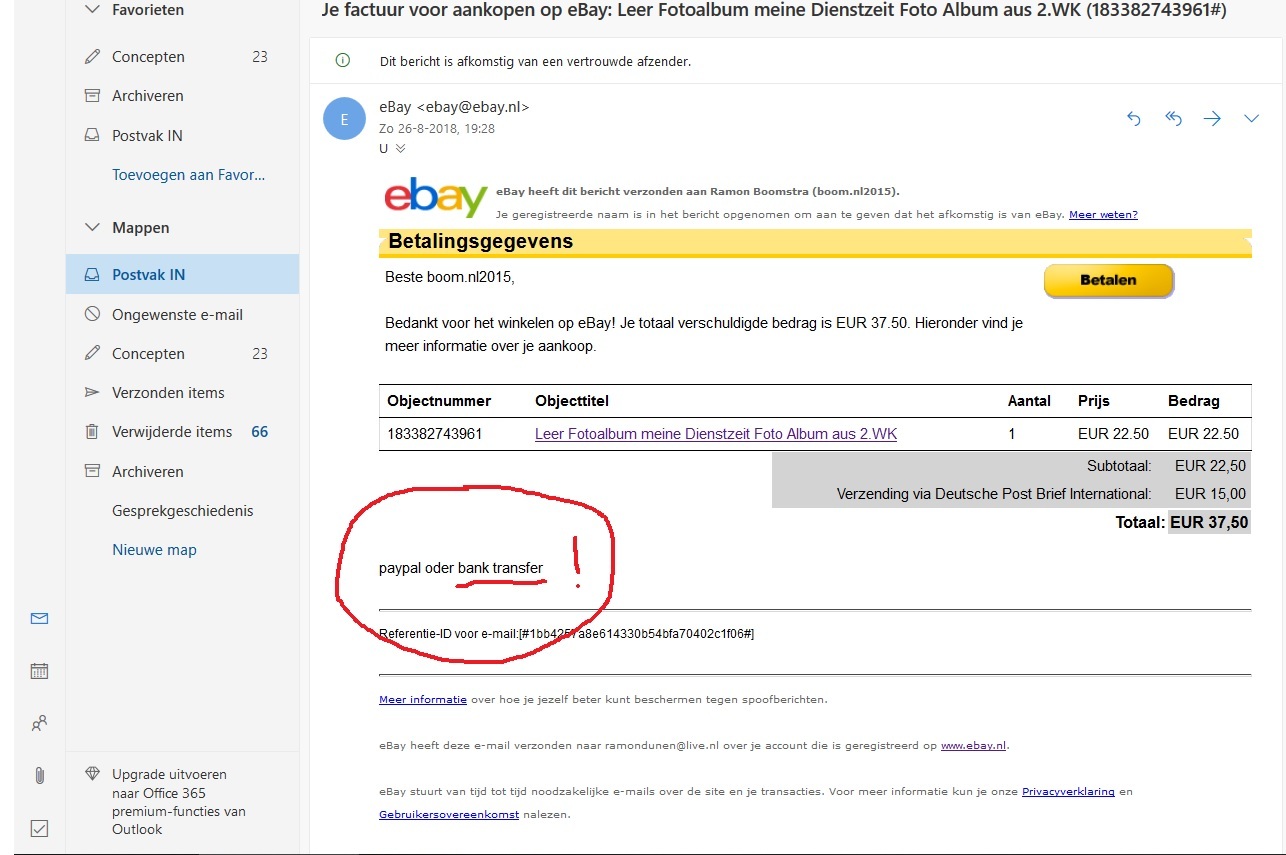Click the archive box icon in Favorieten
The image size is (1286, 855).
[92, 96]
